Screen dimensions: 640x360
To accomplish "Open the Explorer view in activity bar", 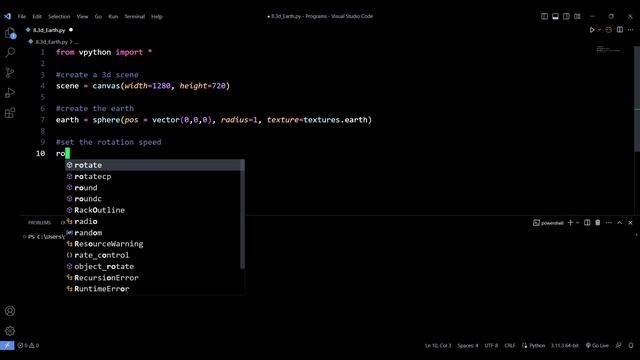I will (x=10, y=33).
